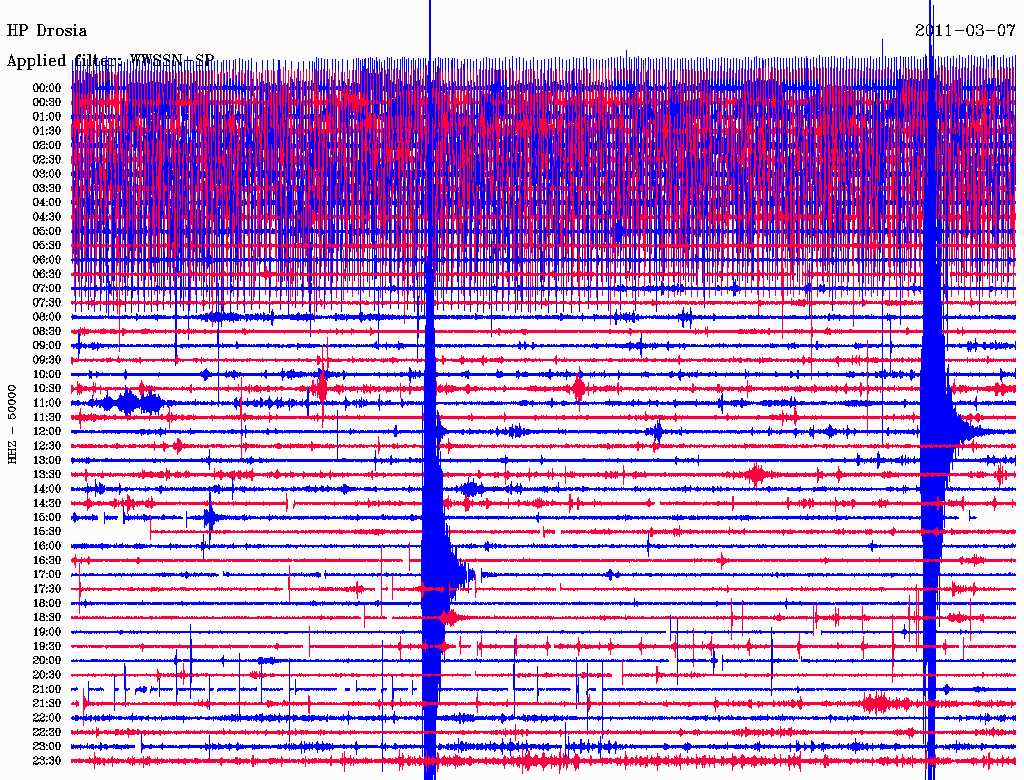Select the 15:30 time label
This screenshot has width=1024, height=780.
47,532
